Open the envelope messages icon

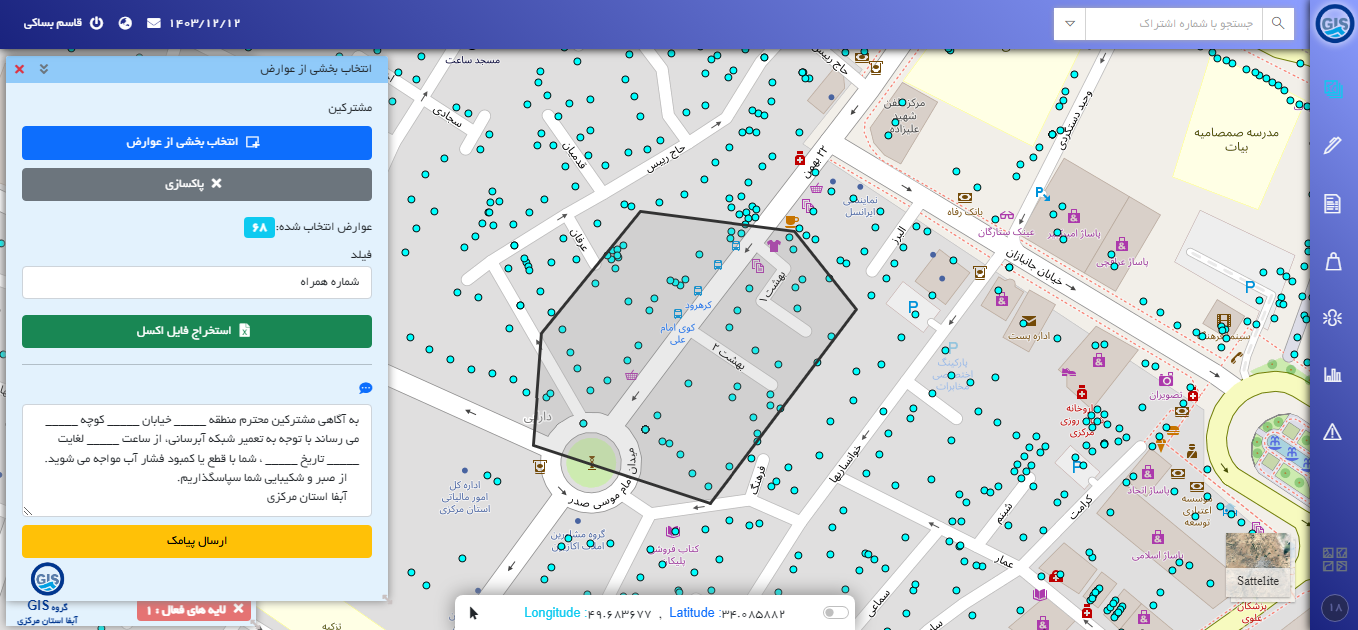154,23
